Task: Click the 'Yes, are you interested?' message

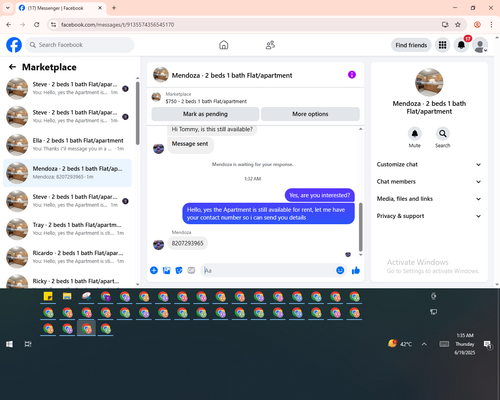Action: [319, 195]
